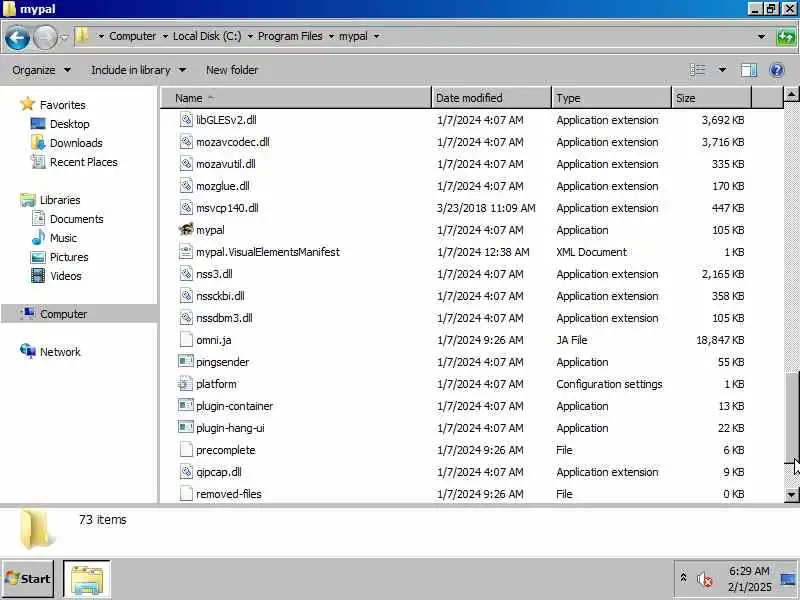Sort by the Size column header

[x=711, y=98]
